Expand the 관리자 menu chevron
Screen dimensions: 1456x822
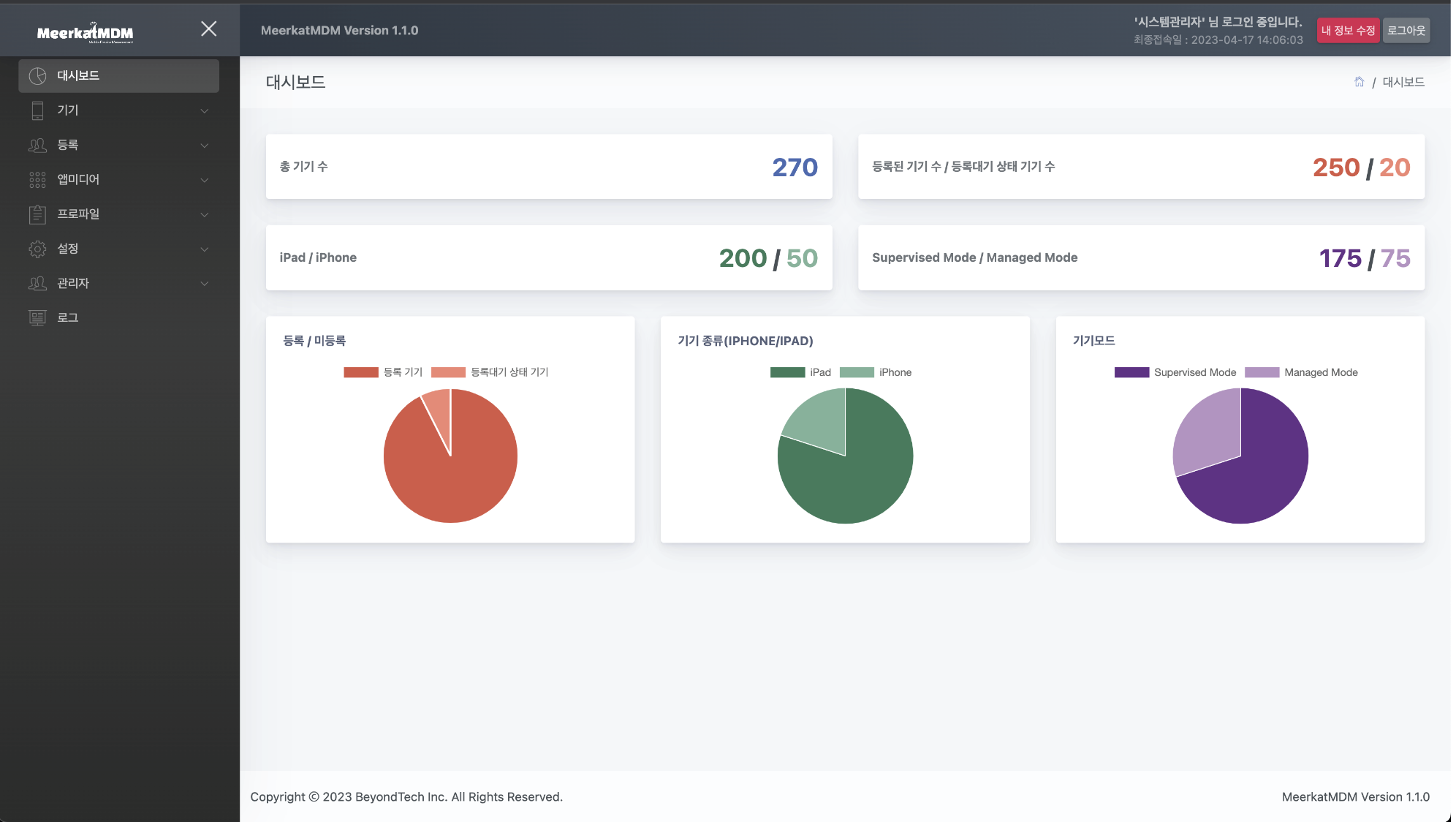(x=205, y=283)
